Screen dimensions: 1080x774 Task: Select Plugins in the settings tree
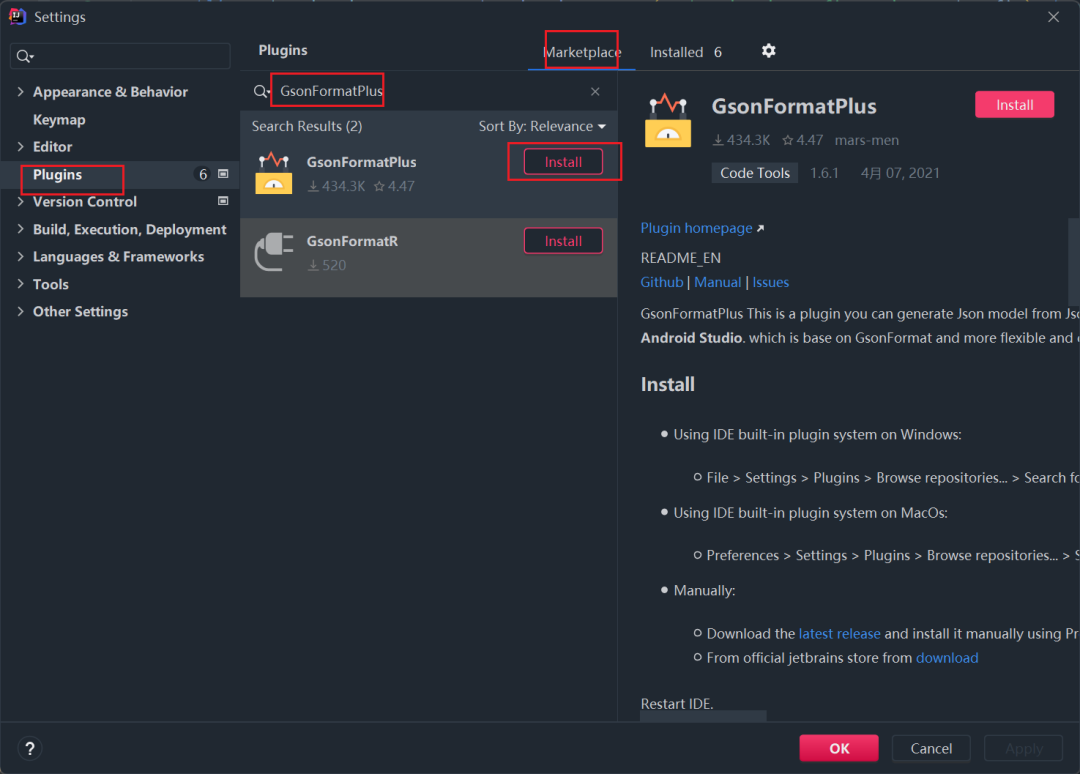click(x=57, y=175)
